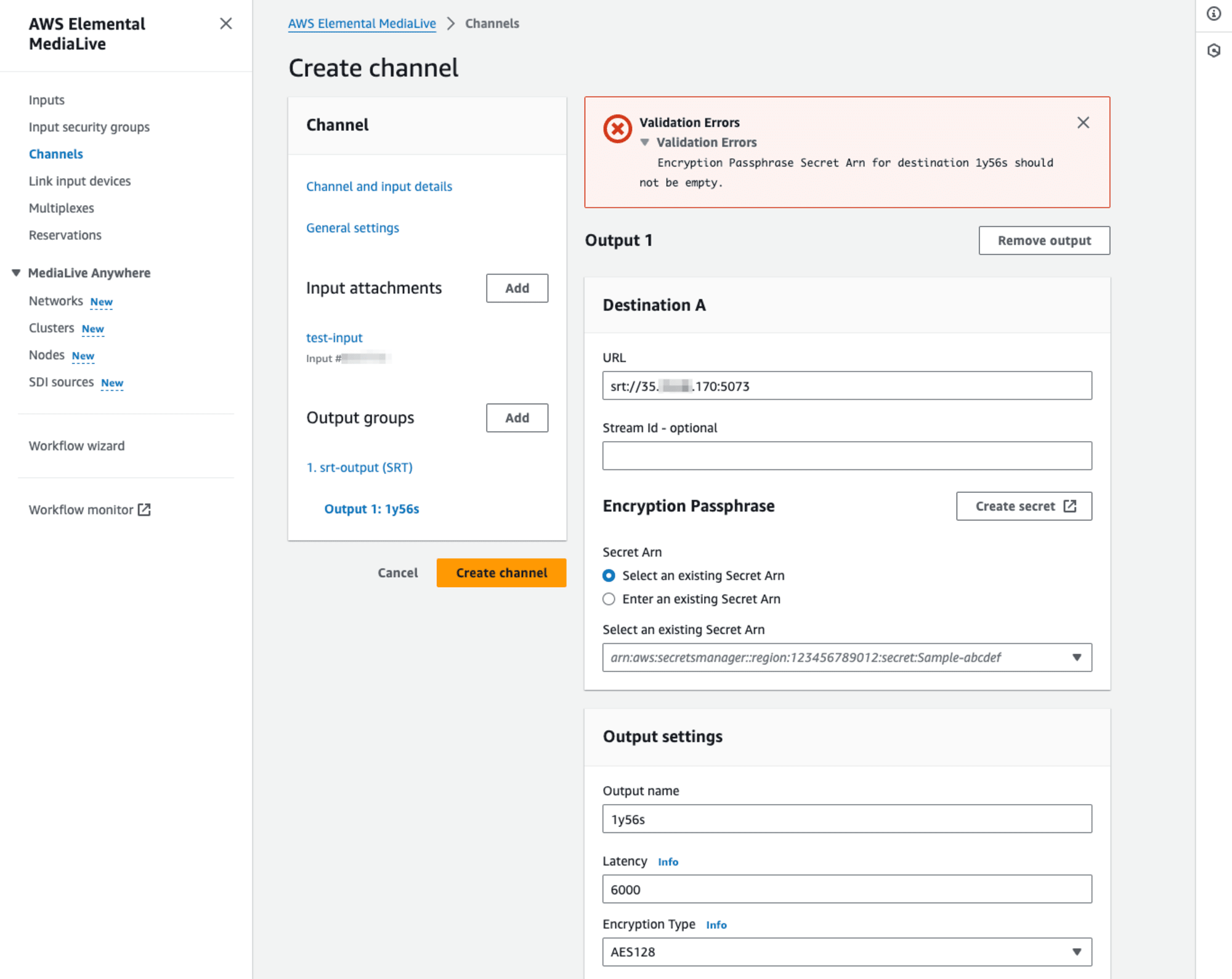Image resolution: width=1232 pixels, height=979 pixels.
Task: Click the New badge next to Networks
Action: [x=102, y=302]
